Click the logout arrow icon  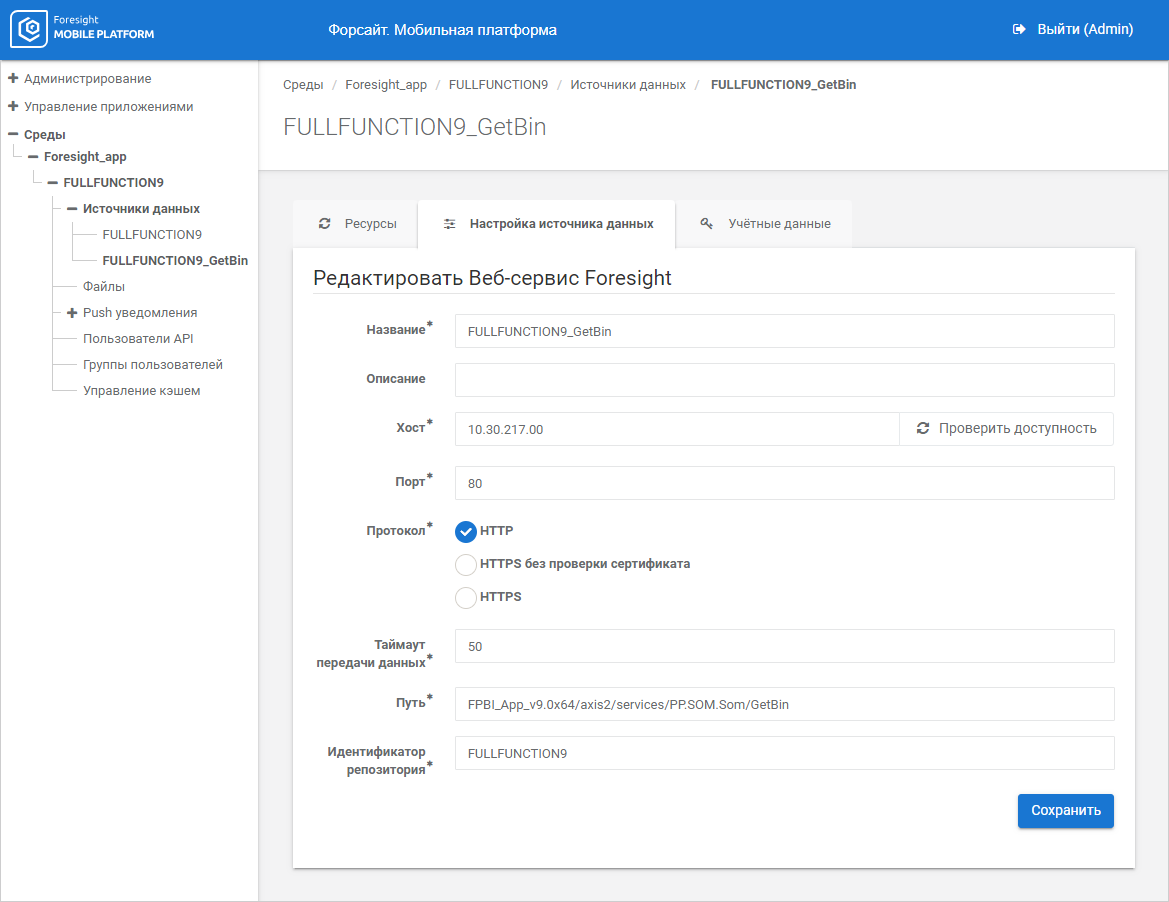[x=1019, y=30]
